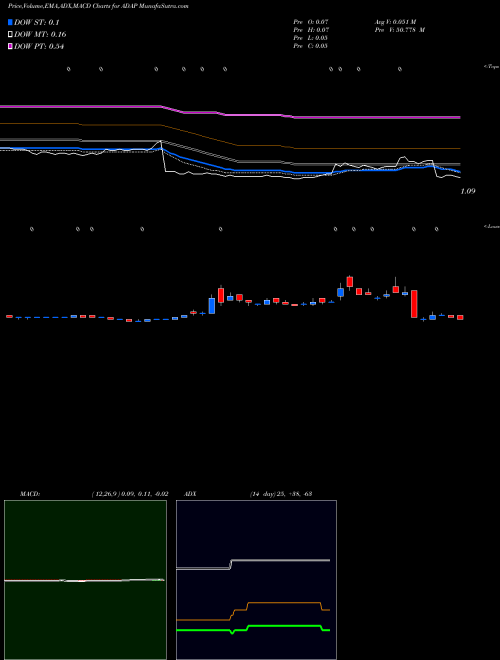Click the magenta DOW PT legend swatch

pos(10,46)
